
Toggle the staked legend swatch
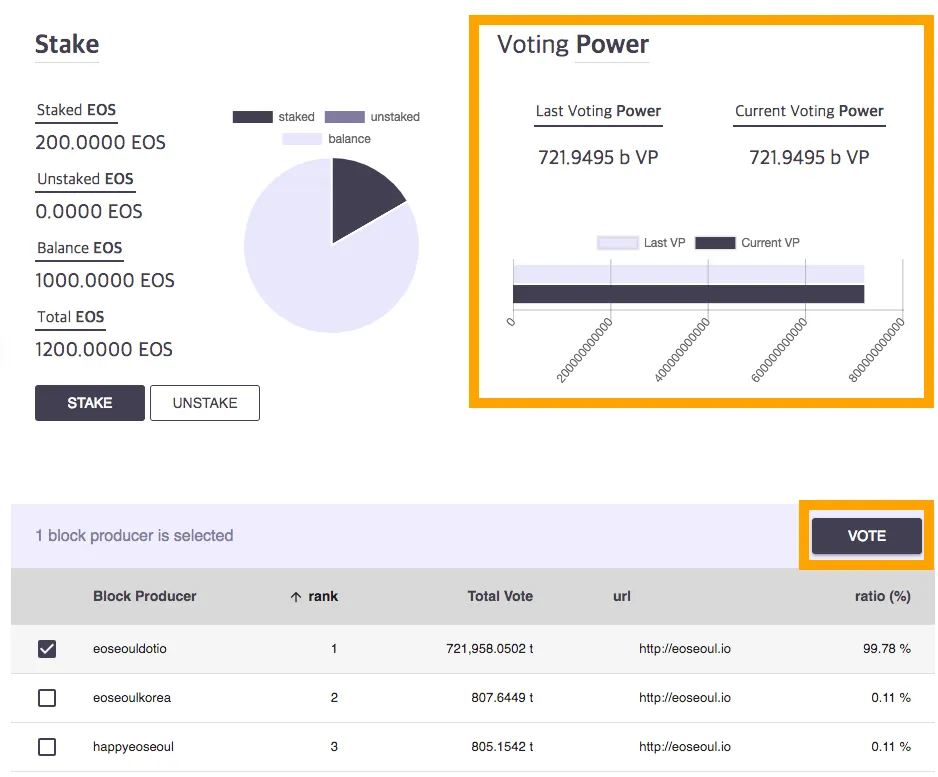tap(252, 117)
